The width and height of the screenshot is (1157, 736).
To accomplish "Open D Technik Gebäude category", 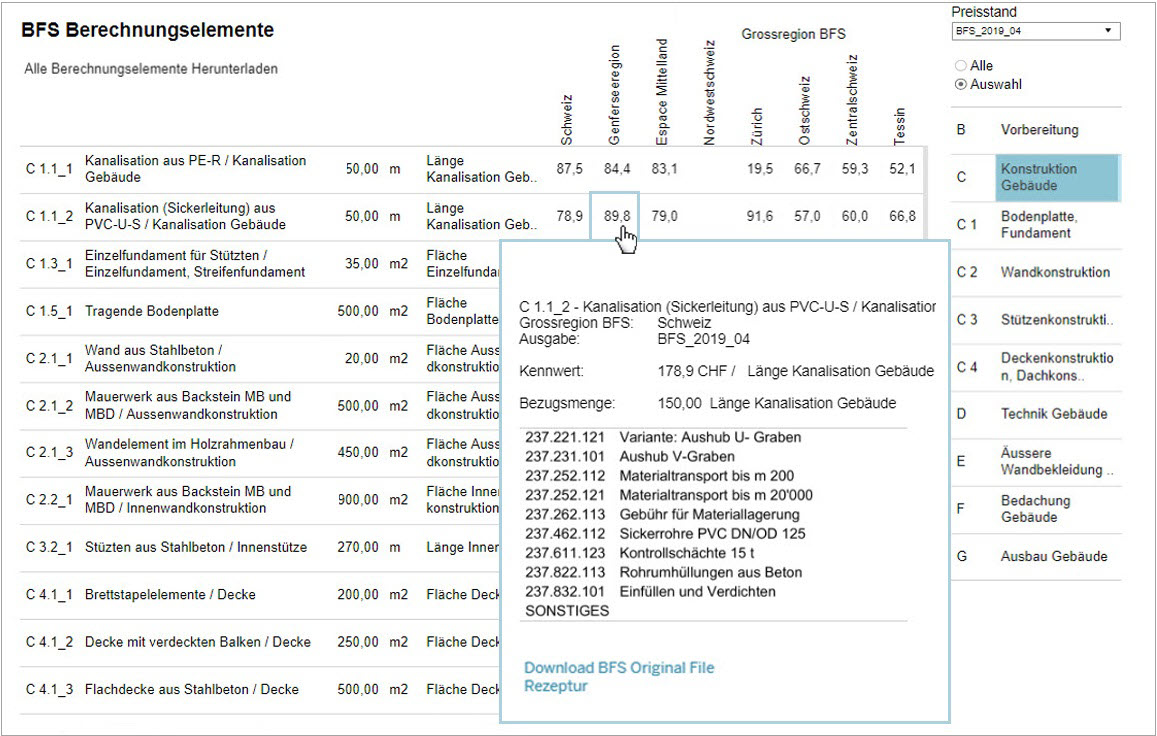I will click(x=1036, y=414).
